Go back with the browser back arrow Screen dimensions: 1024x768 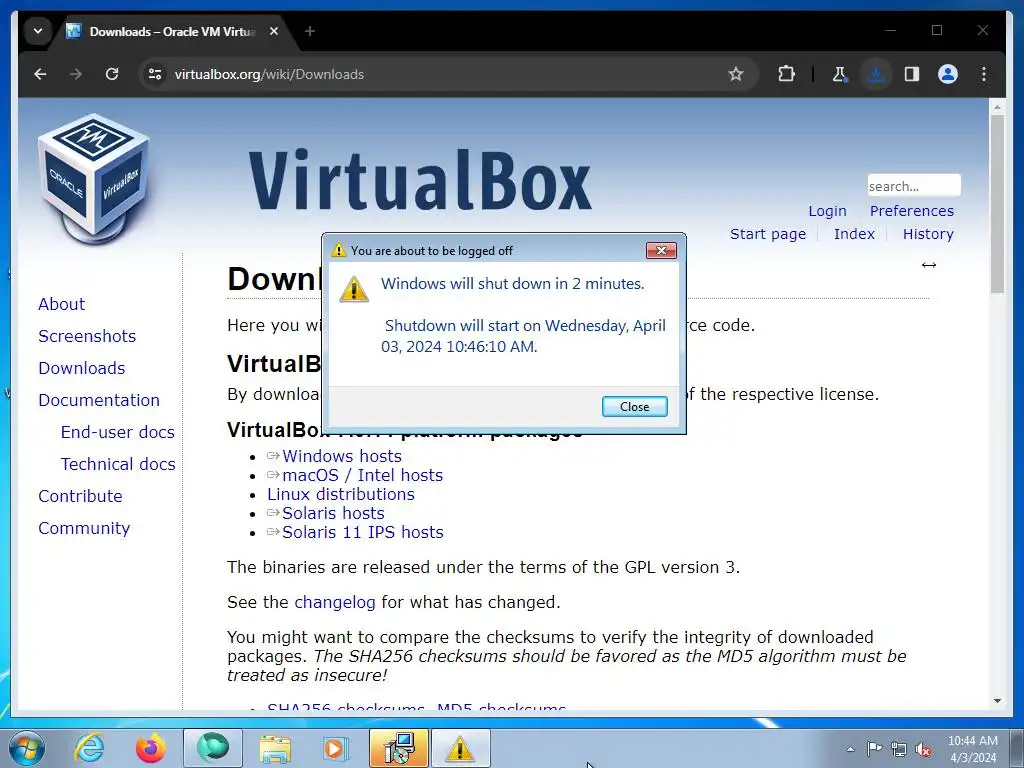(40, 74)
